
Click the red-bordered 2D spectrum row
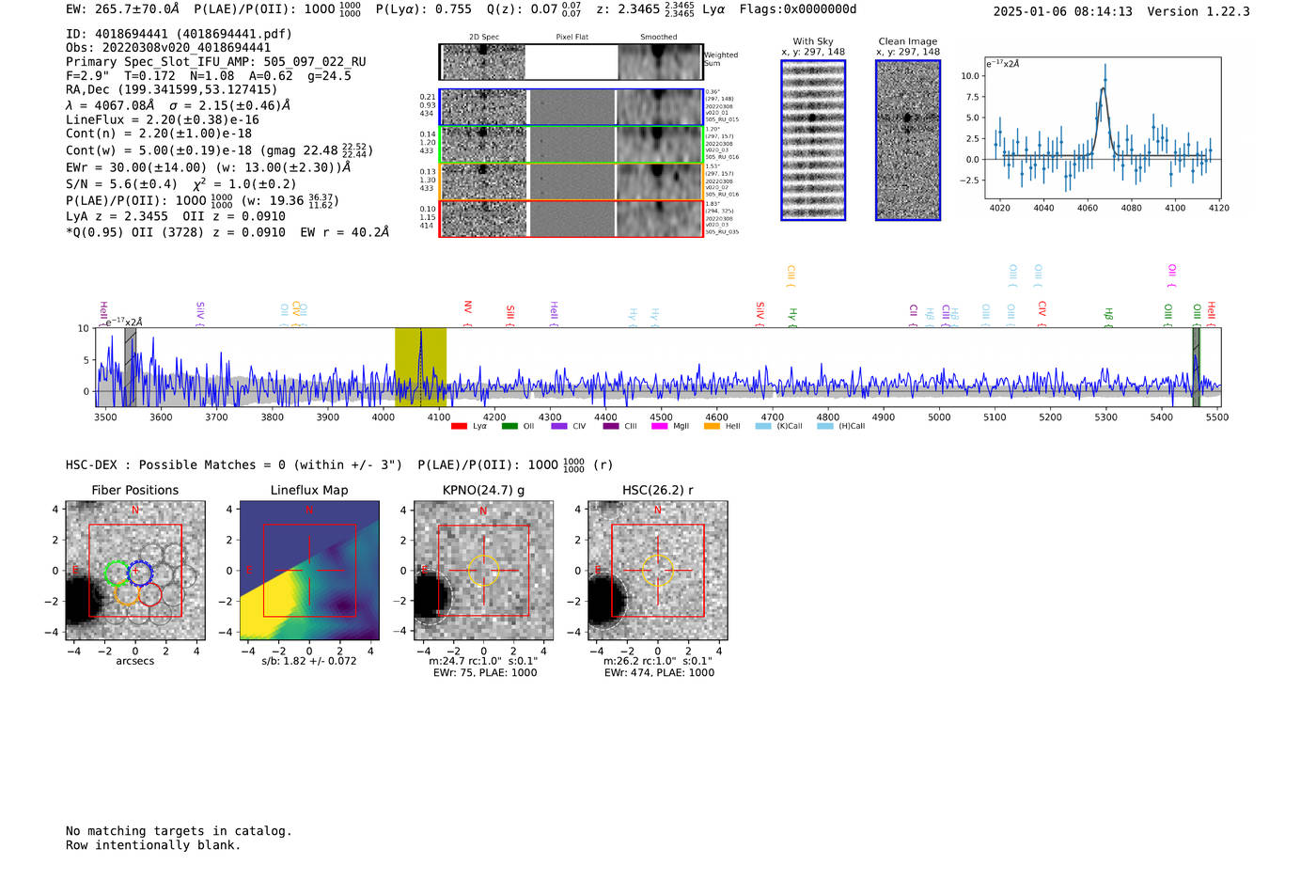(571, 218)
